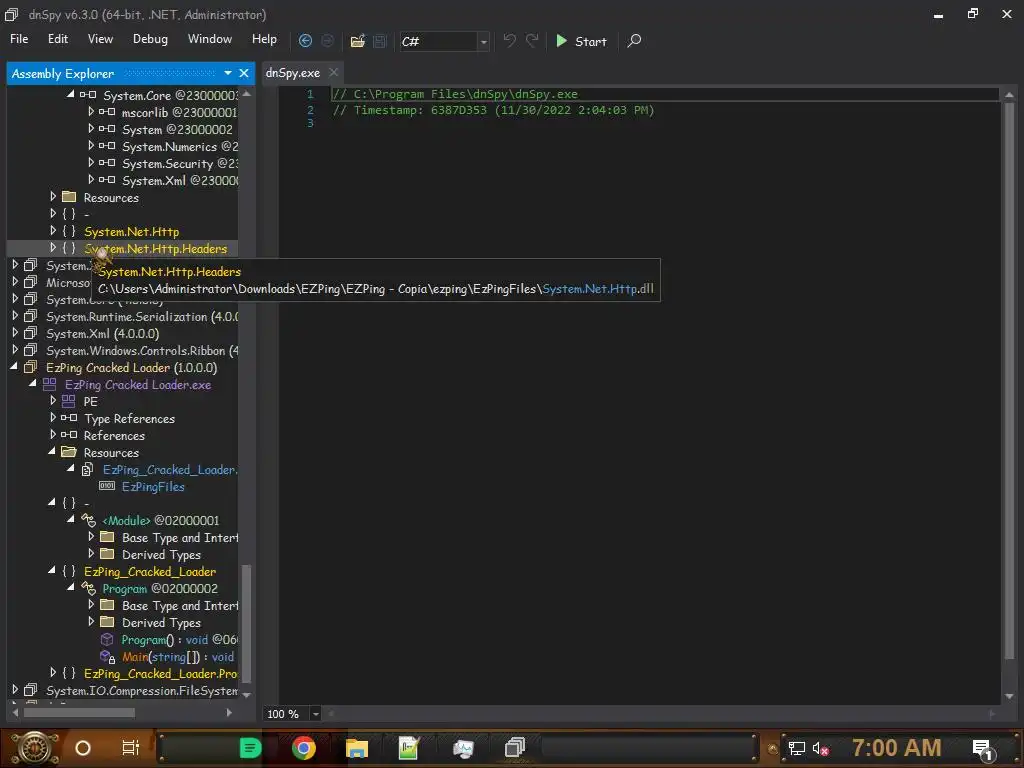Open the Edit menu
1024x768 pixels.
pos(57,39)
